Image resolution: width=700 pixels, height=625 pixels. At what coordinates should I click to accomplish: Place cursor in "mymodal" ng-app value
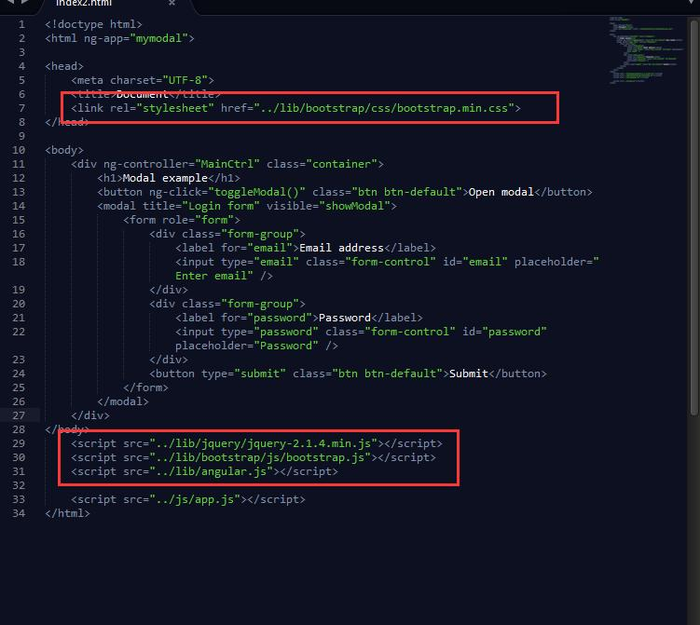[159, 38]
